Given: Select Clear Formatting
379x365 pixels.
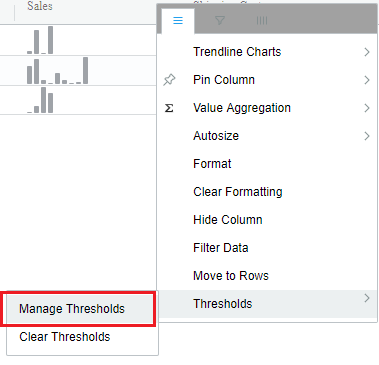Looking at the screenshot, I should (x=238, y=192).
